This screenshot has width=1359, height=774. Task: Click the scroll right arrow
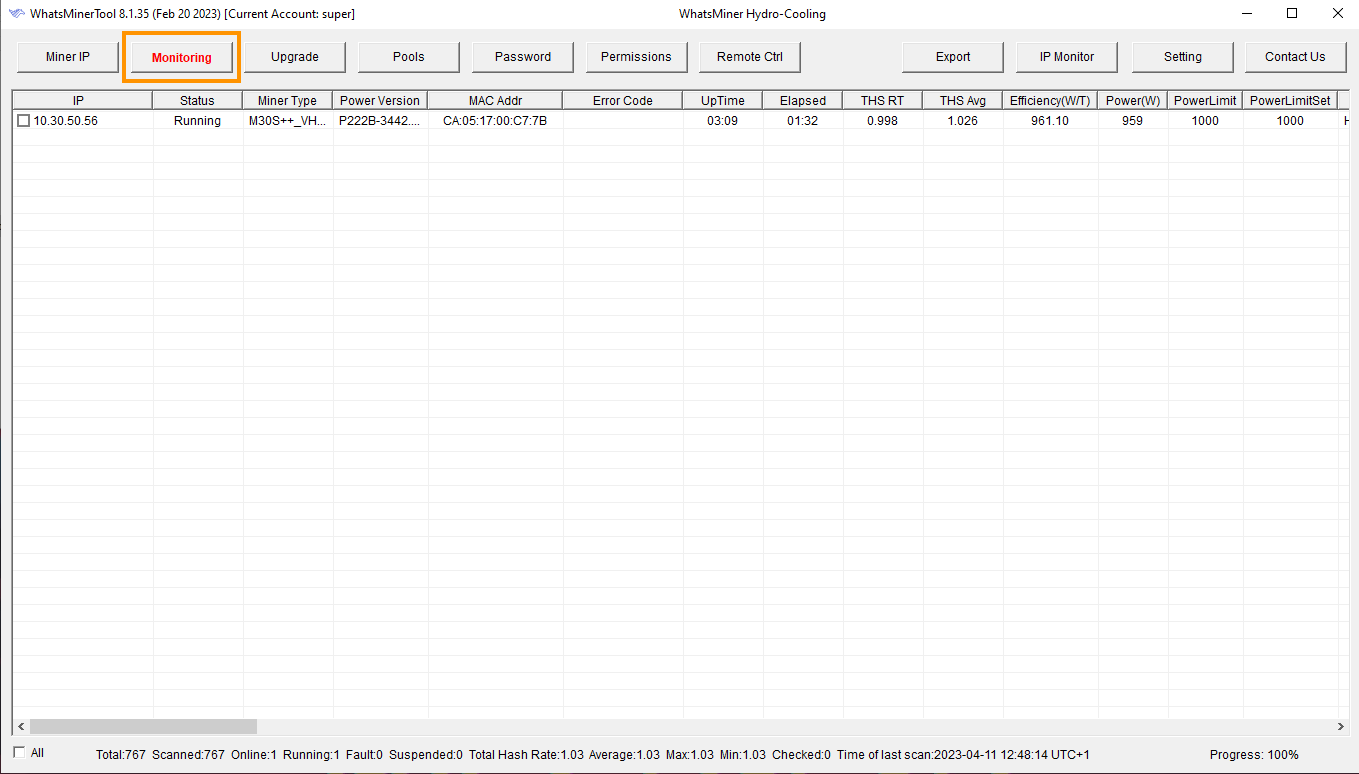click(x=1341, y=727)
